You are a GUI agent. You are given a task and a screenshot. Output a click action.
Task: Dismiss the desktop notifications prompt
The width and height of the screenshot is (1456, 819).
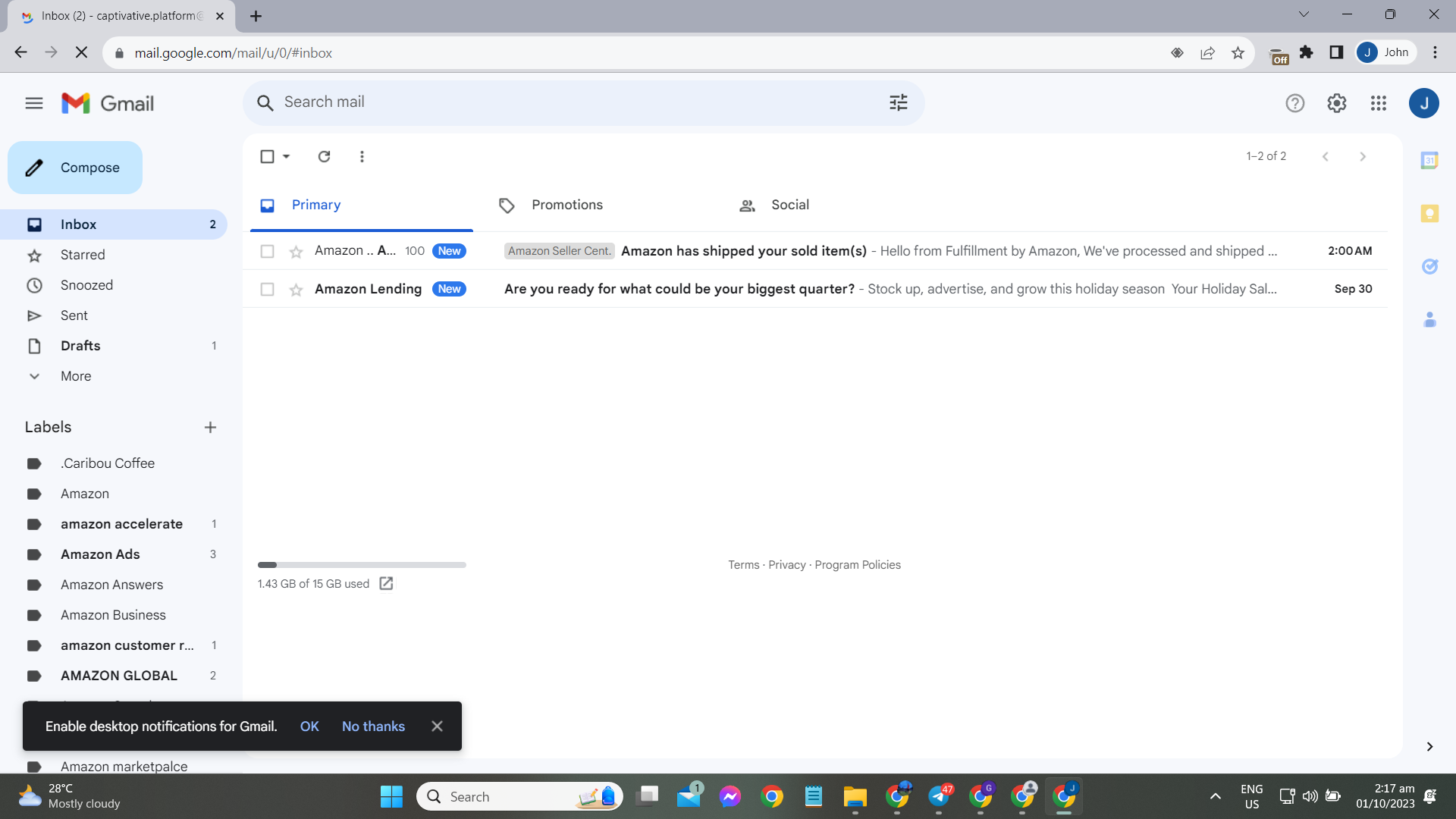437,726
